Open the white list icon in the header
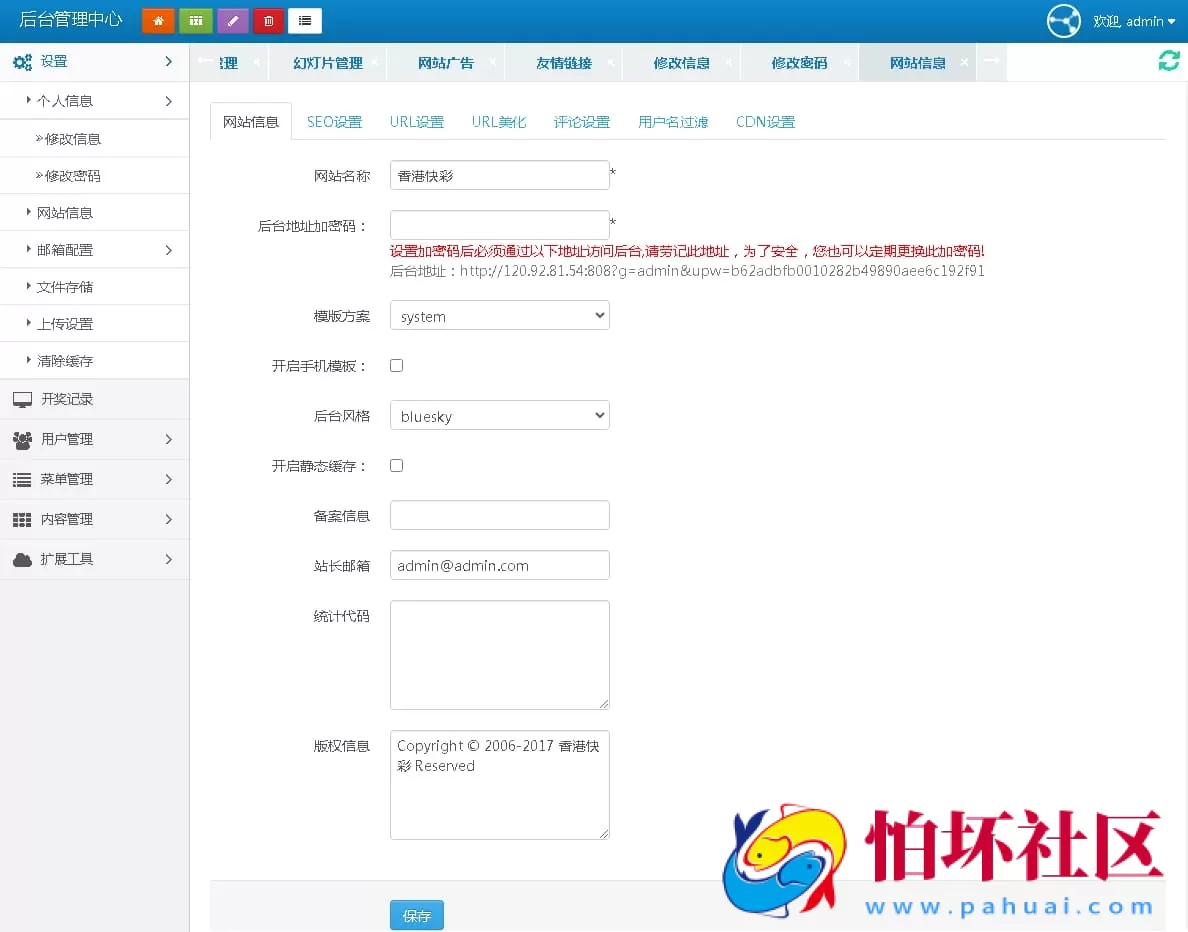This screenshot has width=1188, height=932. (x=305, y=20)
